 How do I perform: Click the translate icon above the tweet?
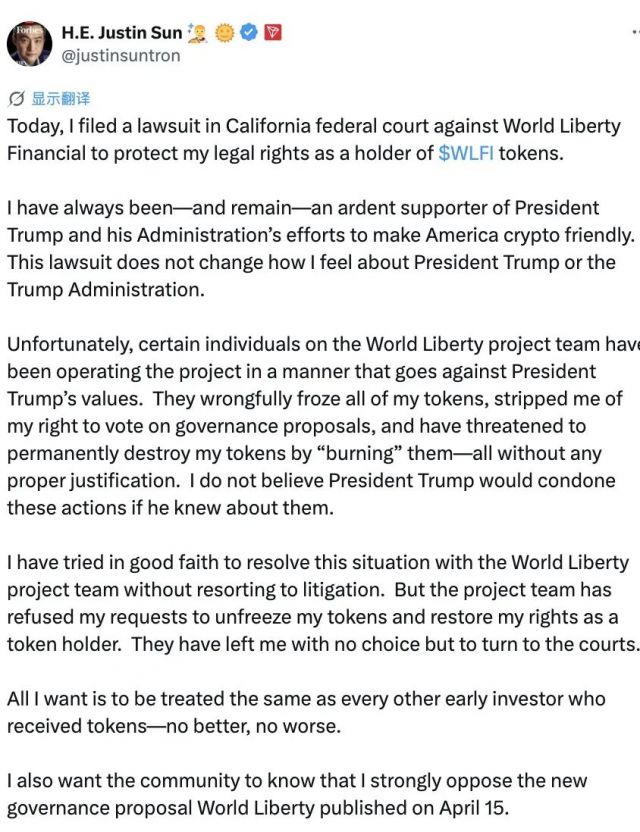tap(16, 98)
